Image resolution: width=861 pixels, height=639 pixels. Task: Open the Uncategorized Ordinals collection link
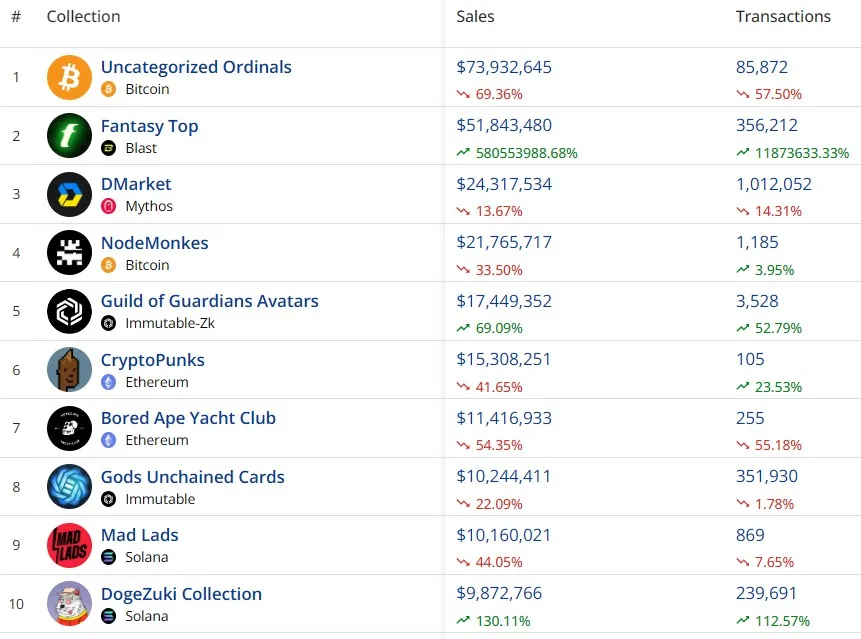coord(196,67)
